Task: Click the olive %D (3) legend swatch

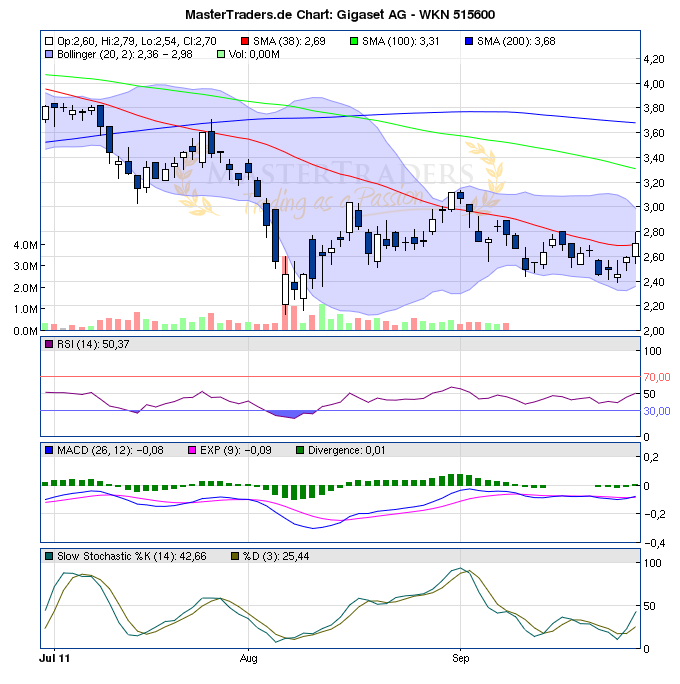Action: pos(235,556)
